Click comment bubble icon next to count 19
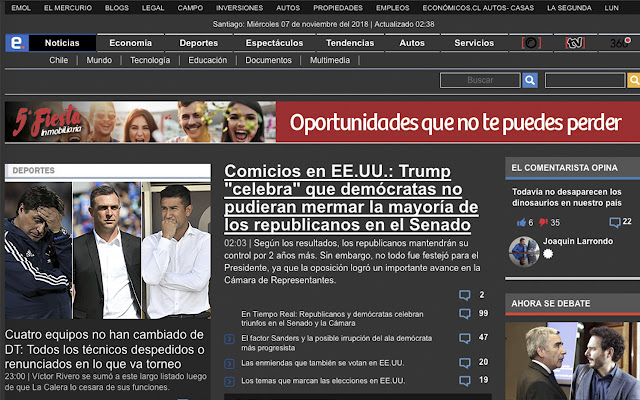640x400 pixels. 464,380
